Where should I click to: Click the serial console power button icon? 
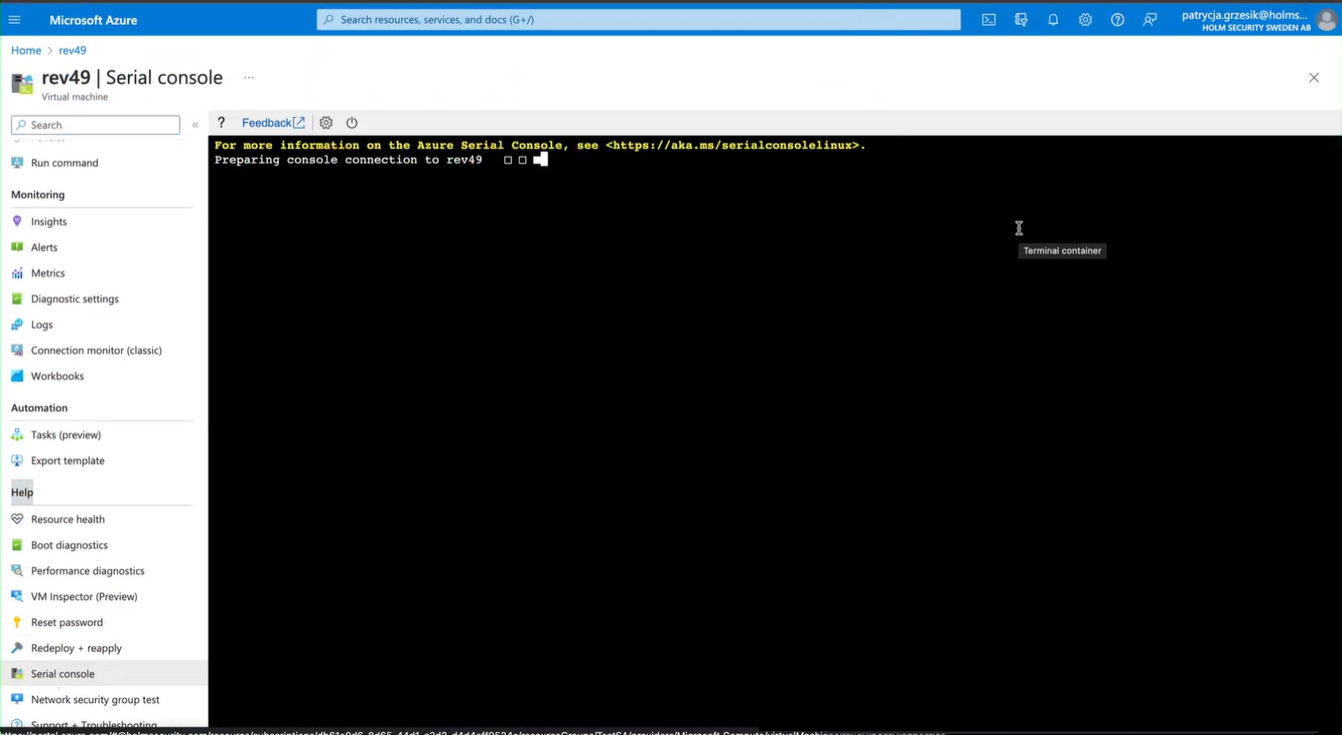[x=352, y=123]
